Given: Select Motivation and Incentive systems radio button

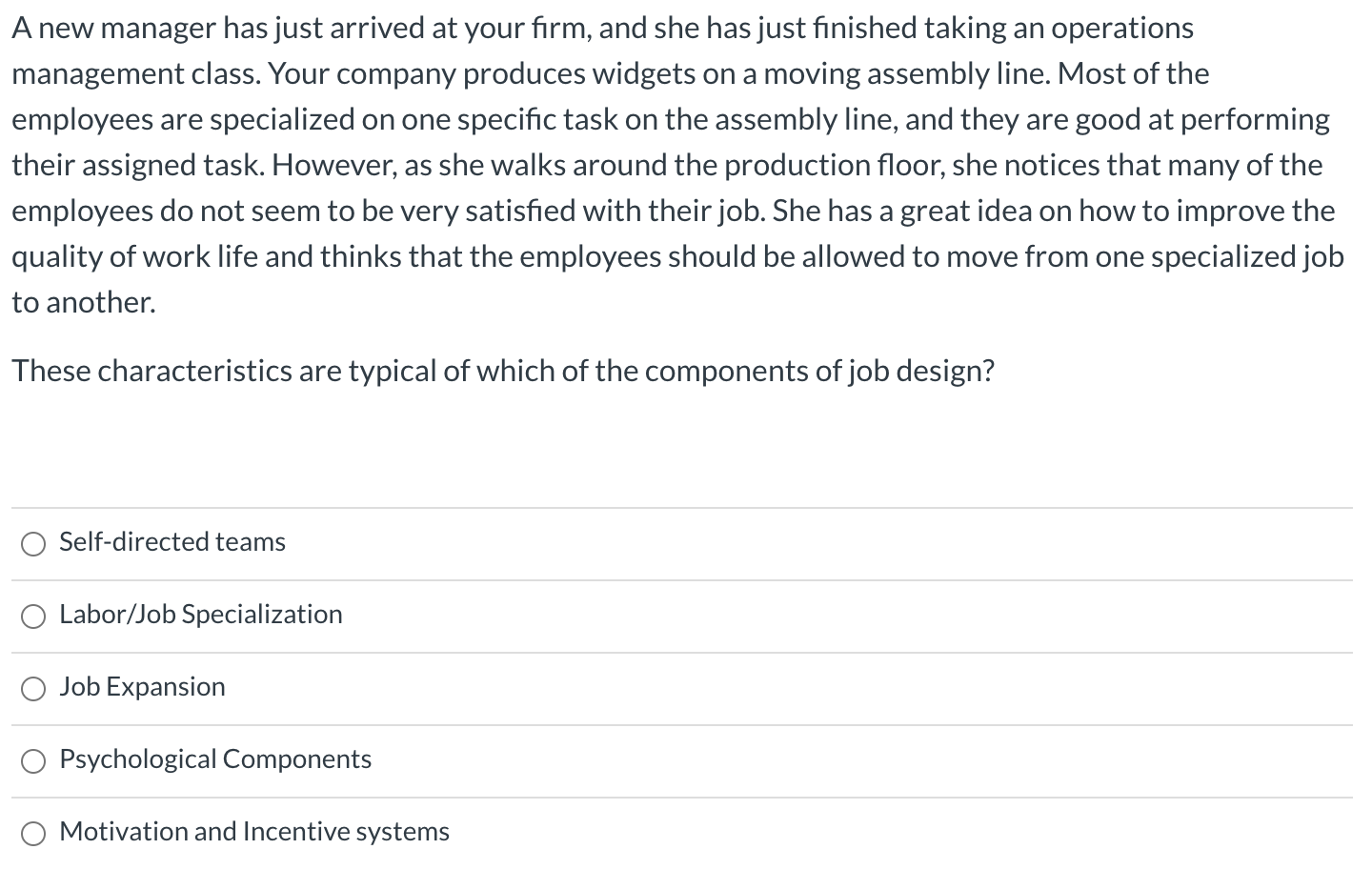Looking at the screenshot, I should click(33, 834).
